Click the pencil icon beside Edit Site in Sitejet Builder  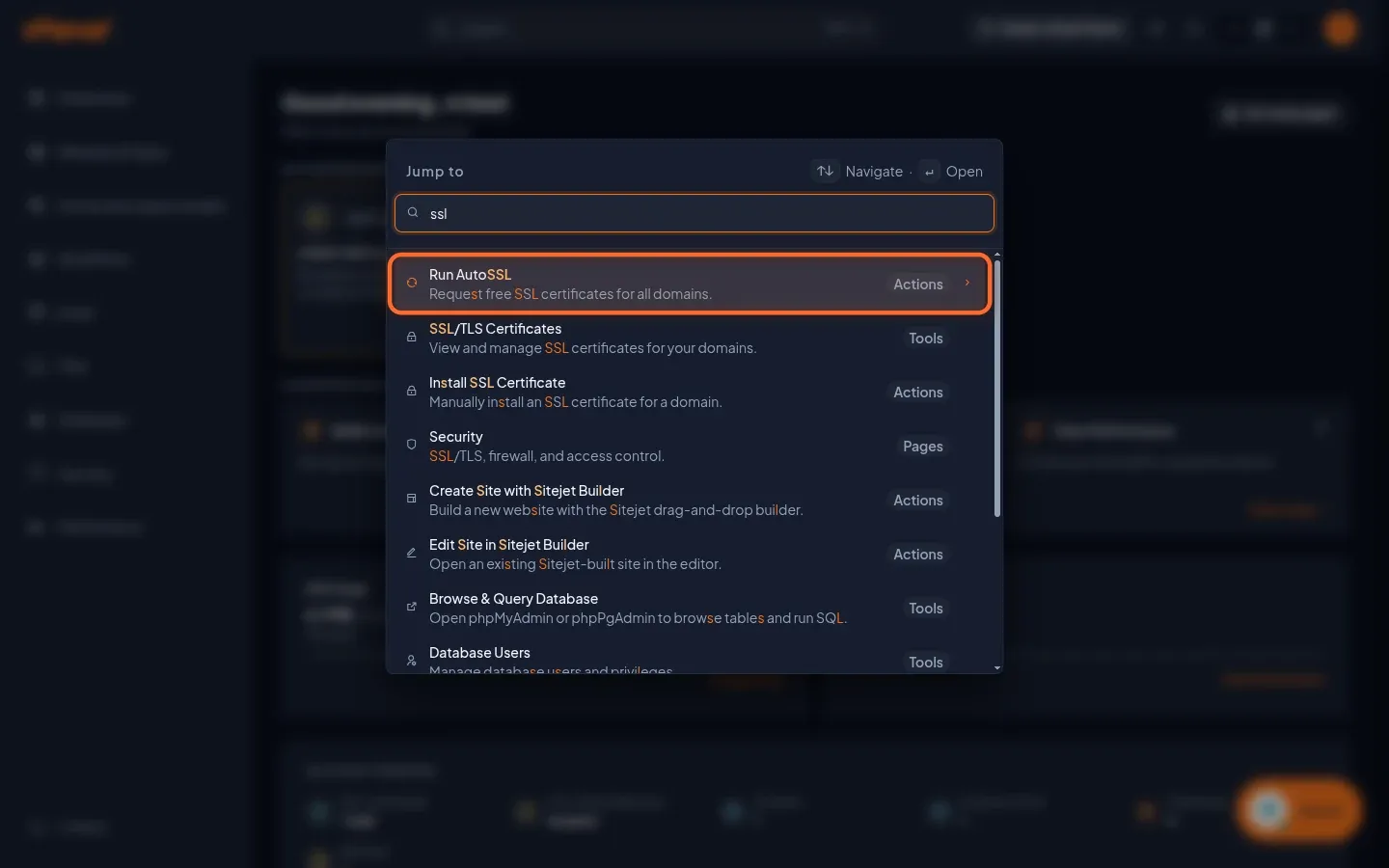click(412, 554)
